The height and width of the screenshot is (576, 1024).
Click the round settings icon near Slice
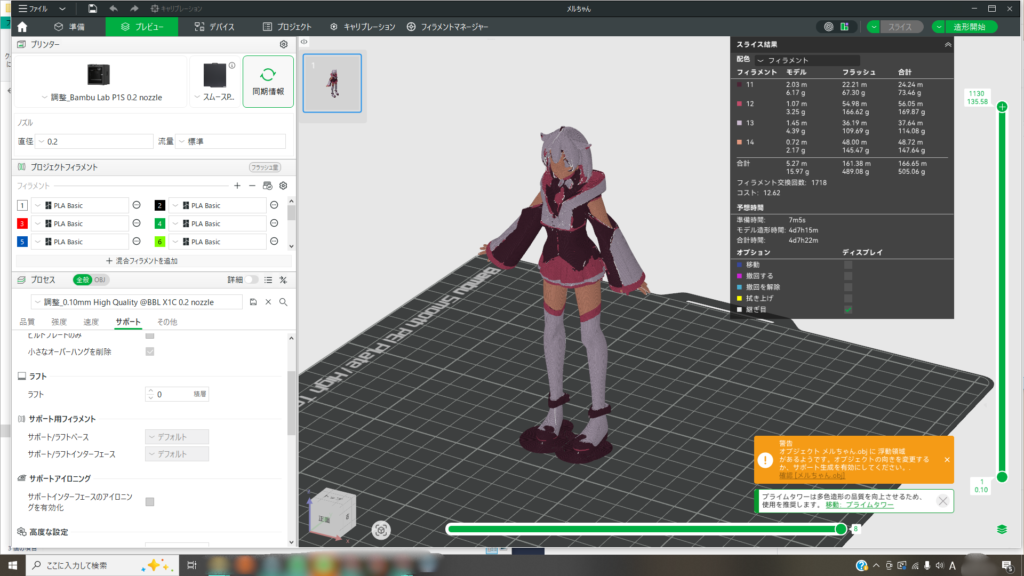(829, 27)
